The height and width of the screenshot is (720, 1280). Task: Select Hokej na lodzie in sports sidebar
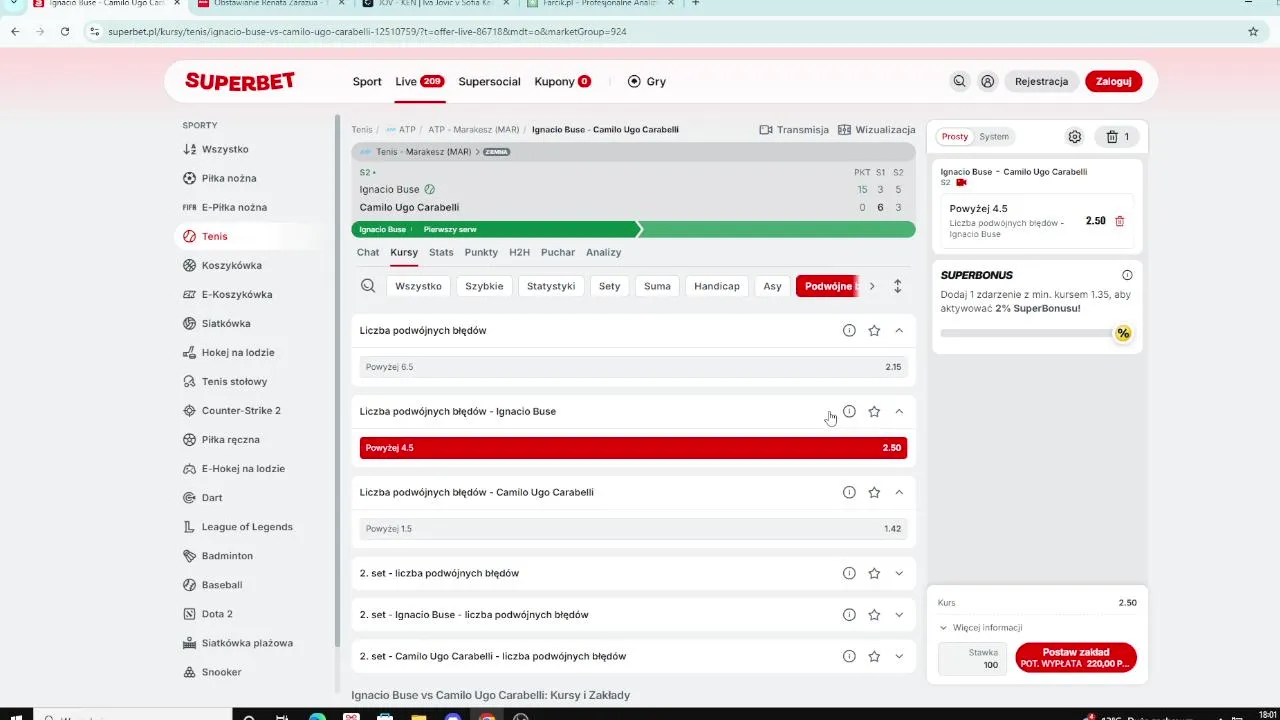[x=238, y=352]
